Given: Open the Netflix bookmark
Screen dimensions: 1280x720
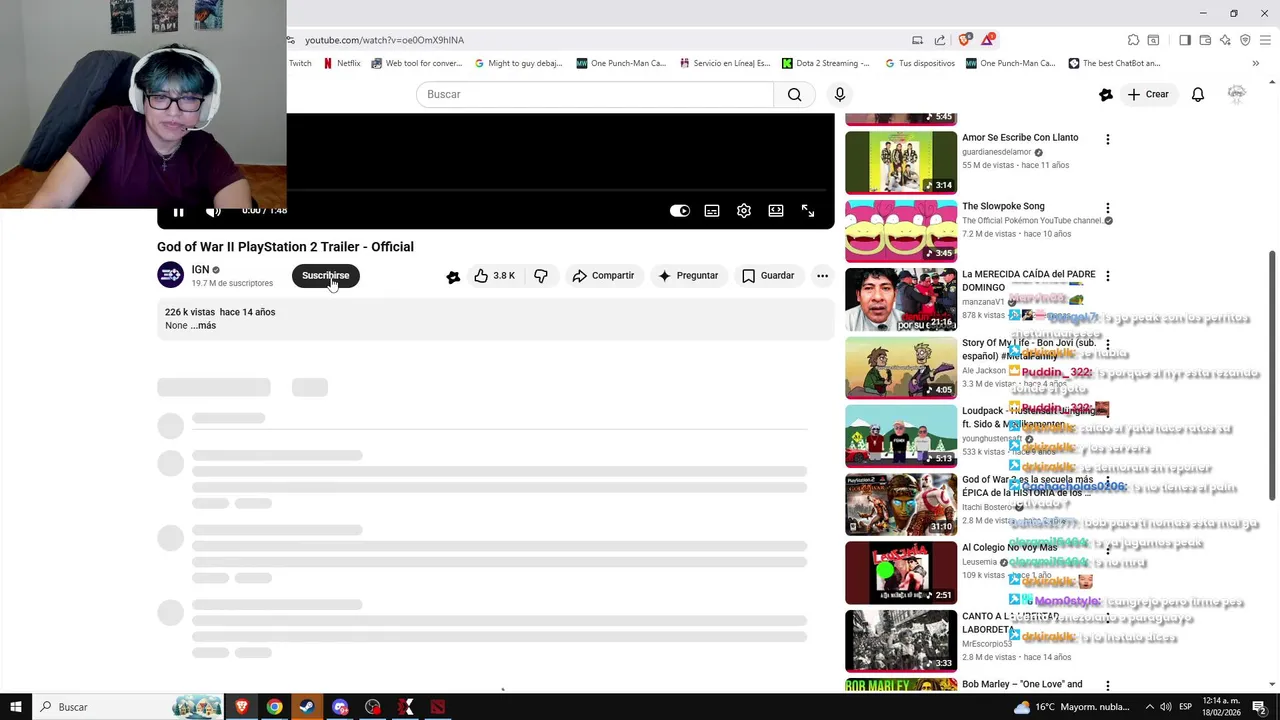Looking at the screenshot, I should tap(341, 63).
